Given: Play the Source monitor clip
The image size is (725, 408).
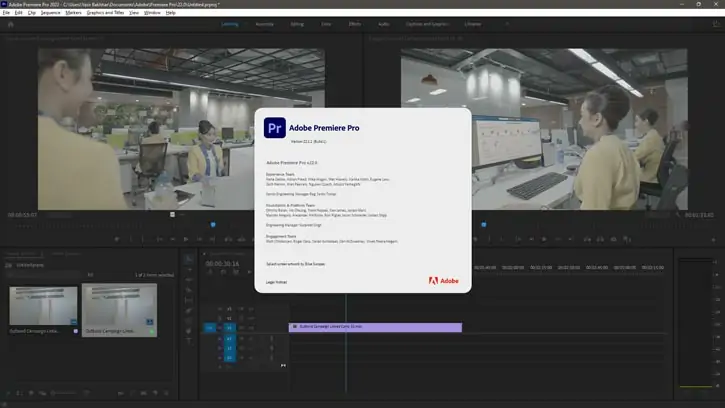Looking at the screenshot, I should click(x=186, y=239).
